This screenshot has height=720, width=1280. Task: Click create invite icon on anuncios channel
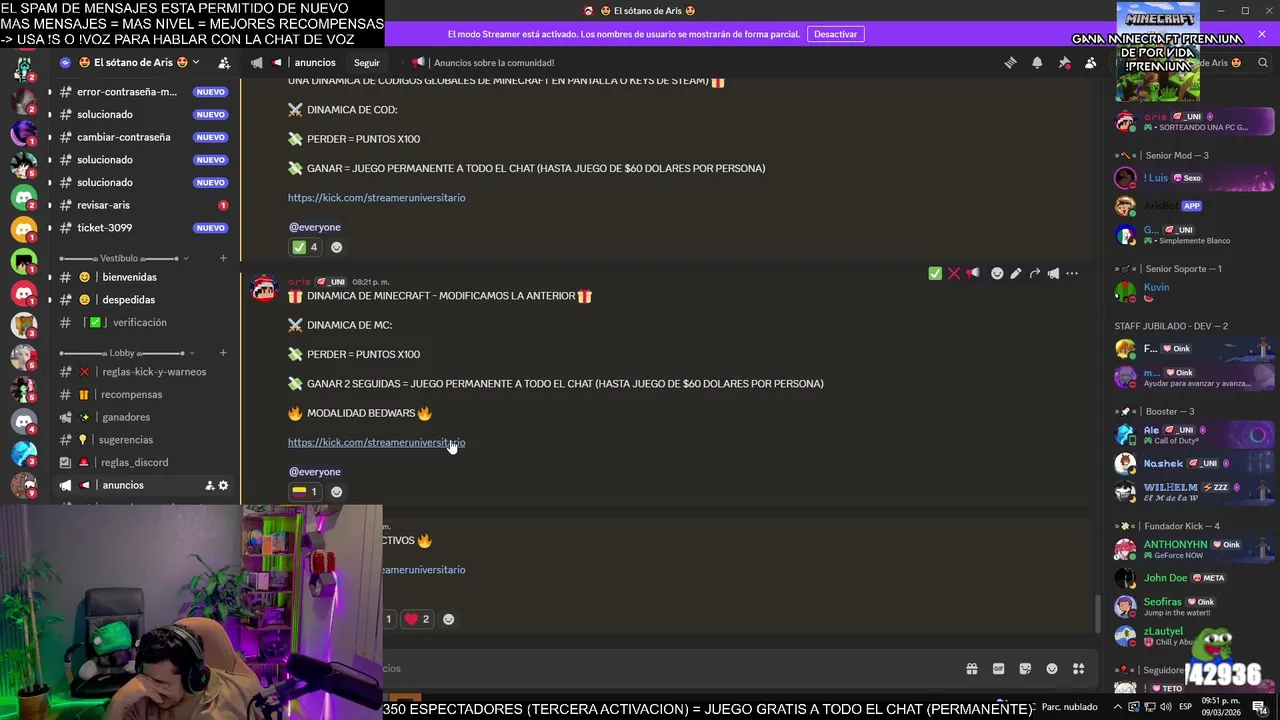point(210,485)
